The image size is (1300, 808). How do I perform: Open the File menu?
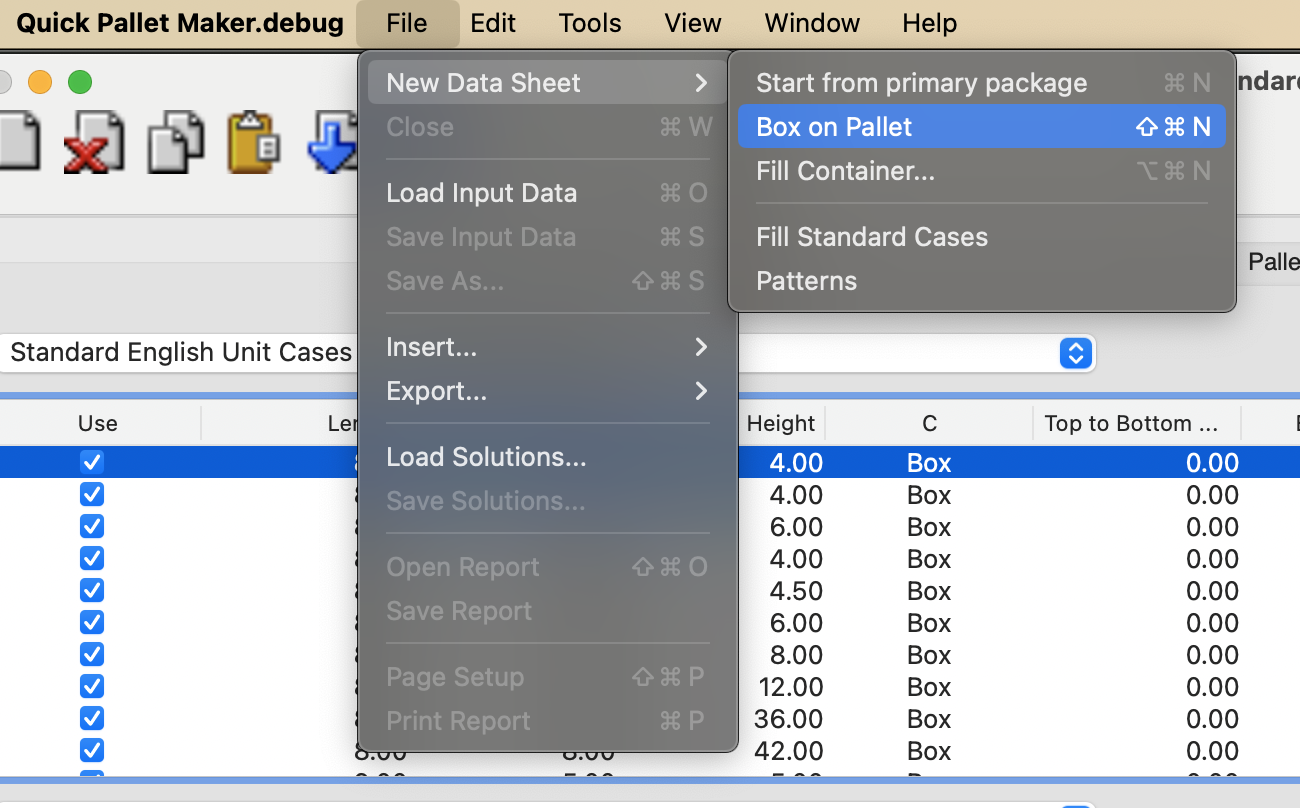(x=407, y=23)
